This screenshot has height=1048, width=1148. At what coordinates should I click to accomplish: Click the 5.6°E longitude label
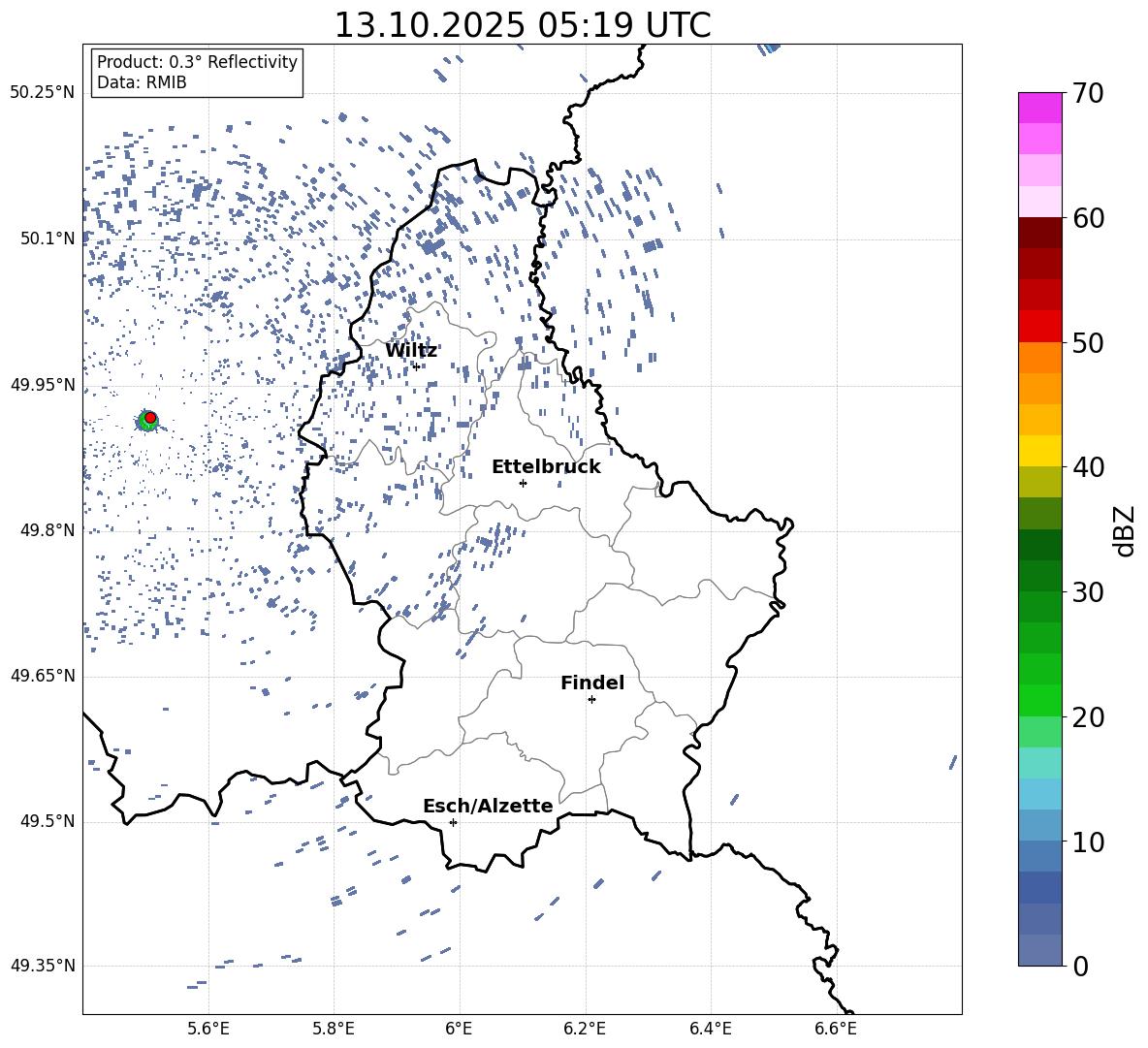[208, 1029]
